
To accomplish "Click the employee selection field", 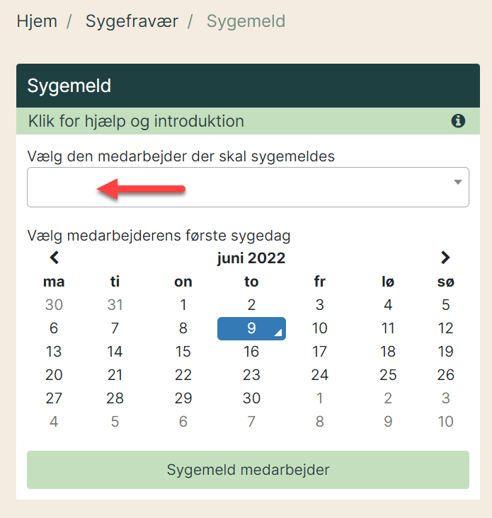I will tap(248, 187).
